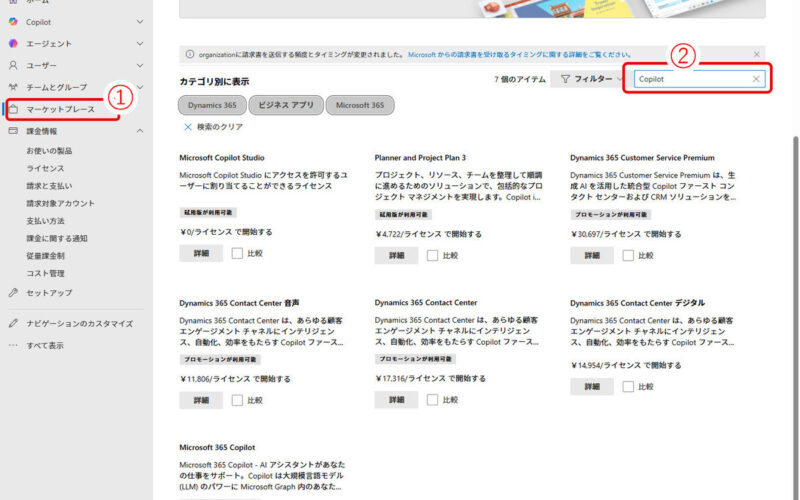The width and height of the screenshot is (800, 500).
Task: Open 詳細 for Dynamics 365 Customer Service Premium
Action: (592, 256)
